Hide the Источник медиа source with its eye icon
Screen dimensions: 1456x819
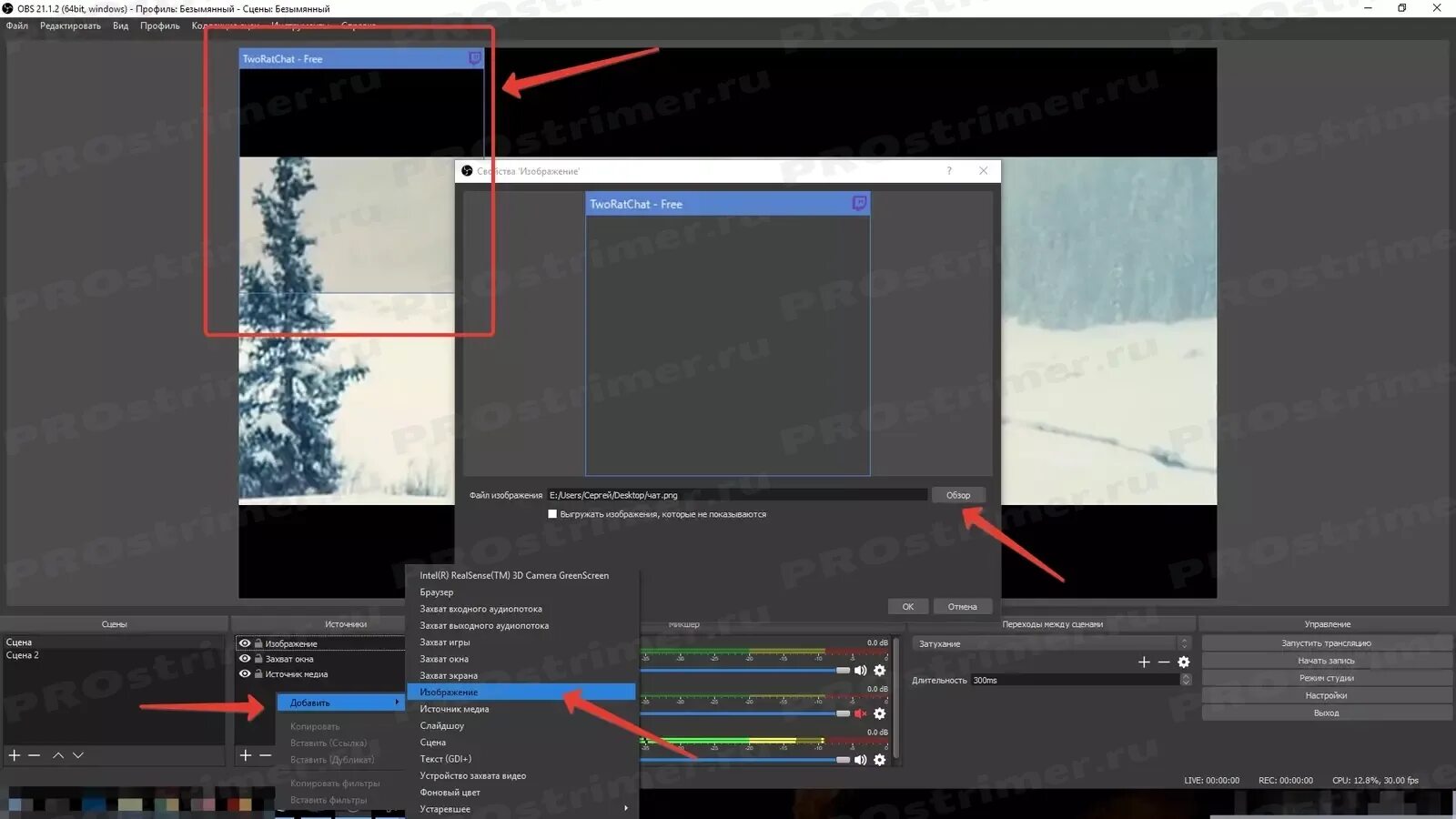pyautogui.click(x=245, y=674)
